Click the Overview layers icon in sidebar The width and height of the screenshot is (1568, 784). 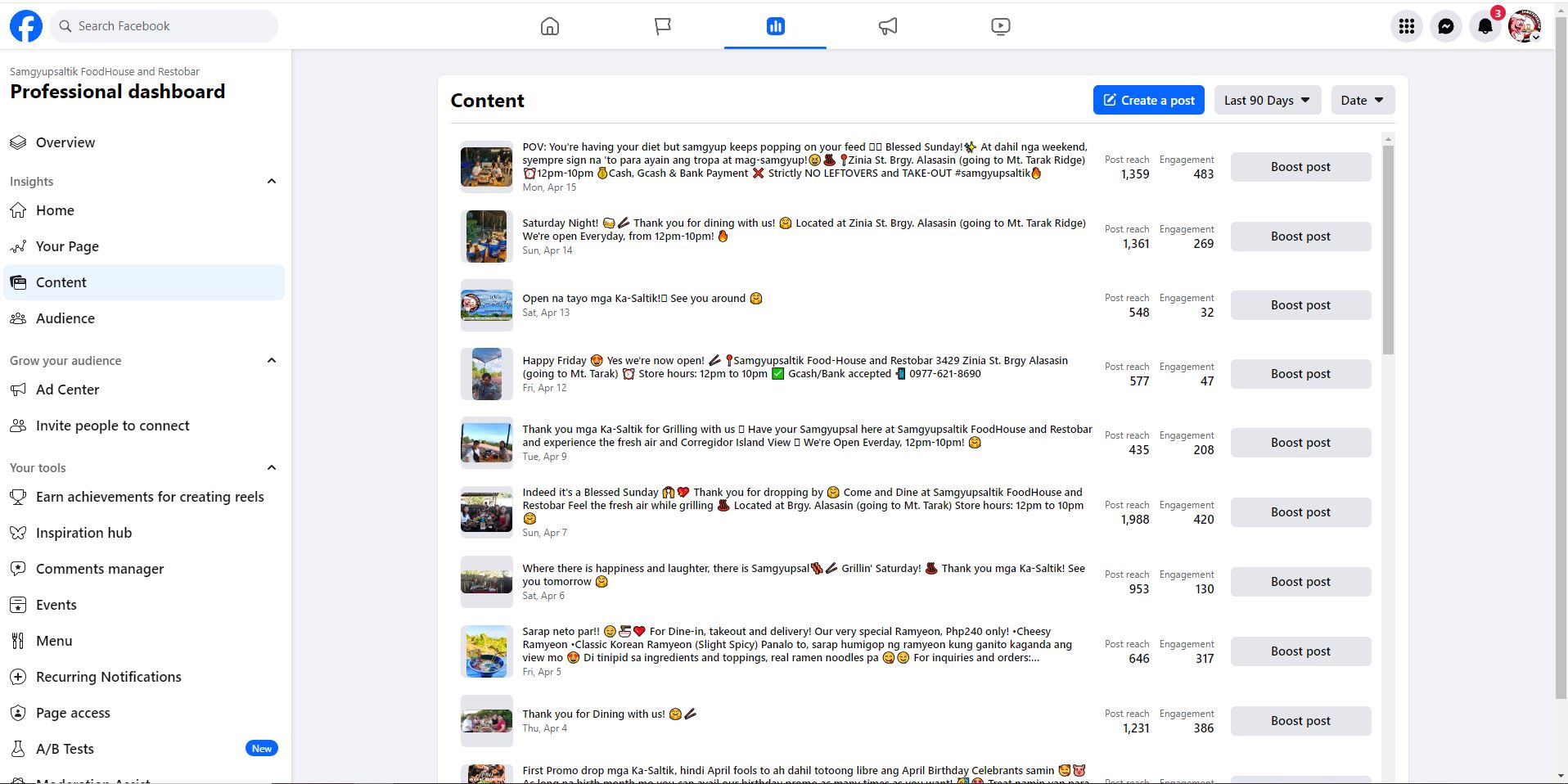[18, 142]
